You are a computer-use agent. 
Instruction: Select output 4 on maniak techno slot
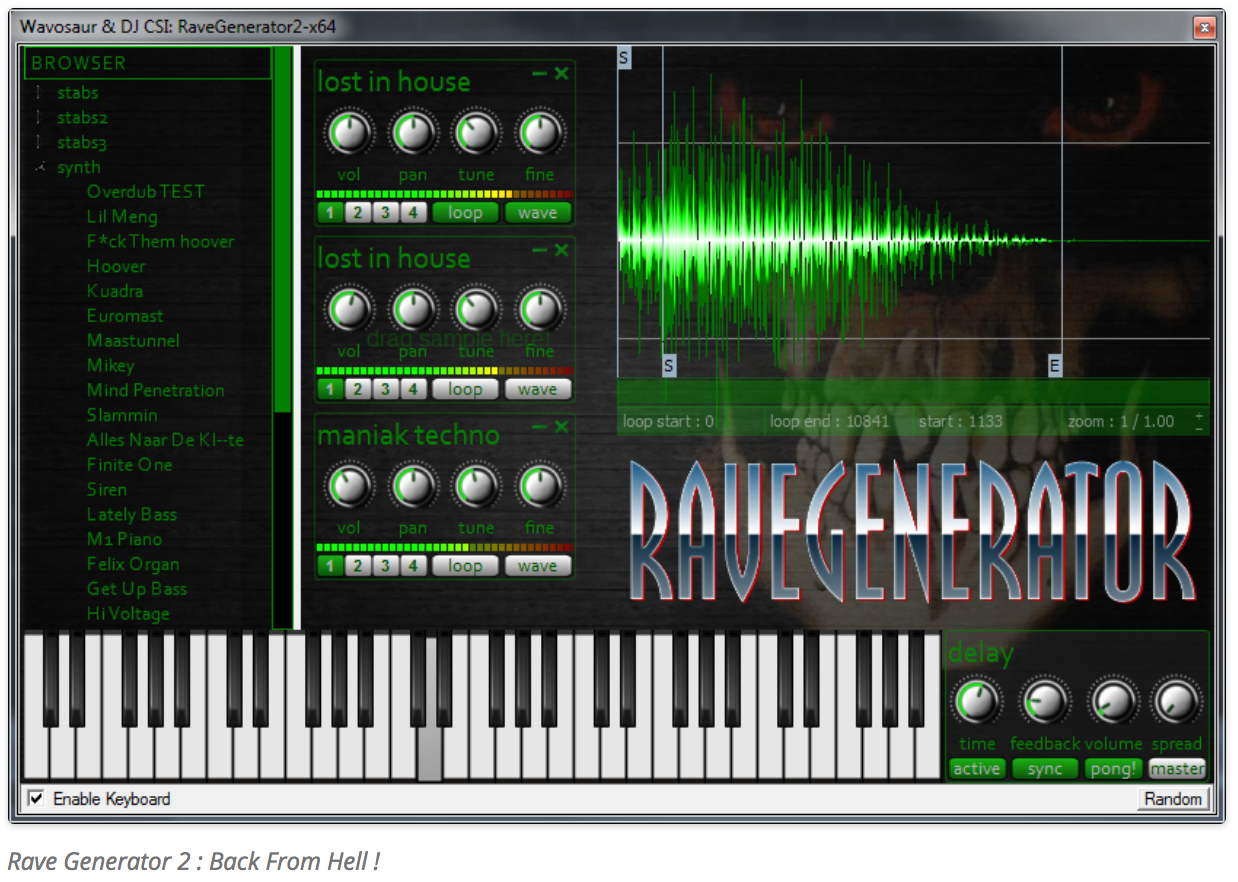coord(413,566)
